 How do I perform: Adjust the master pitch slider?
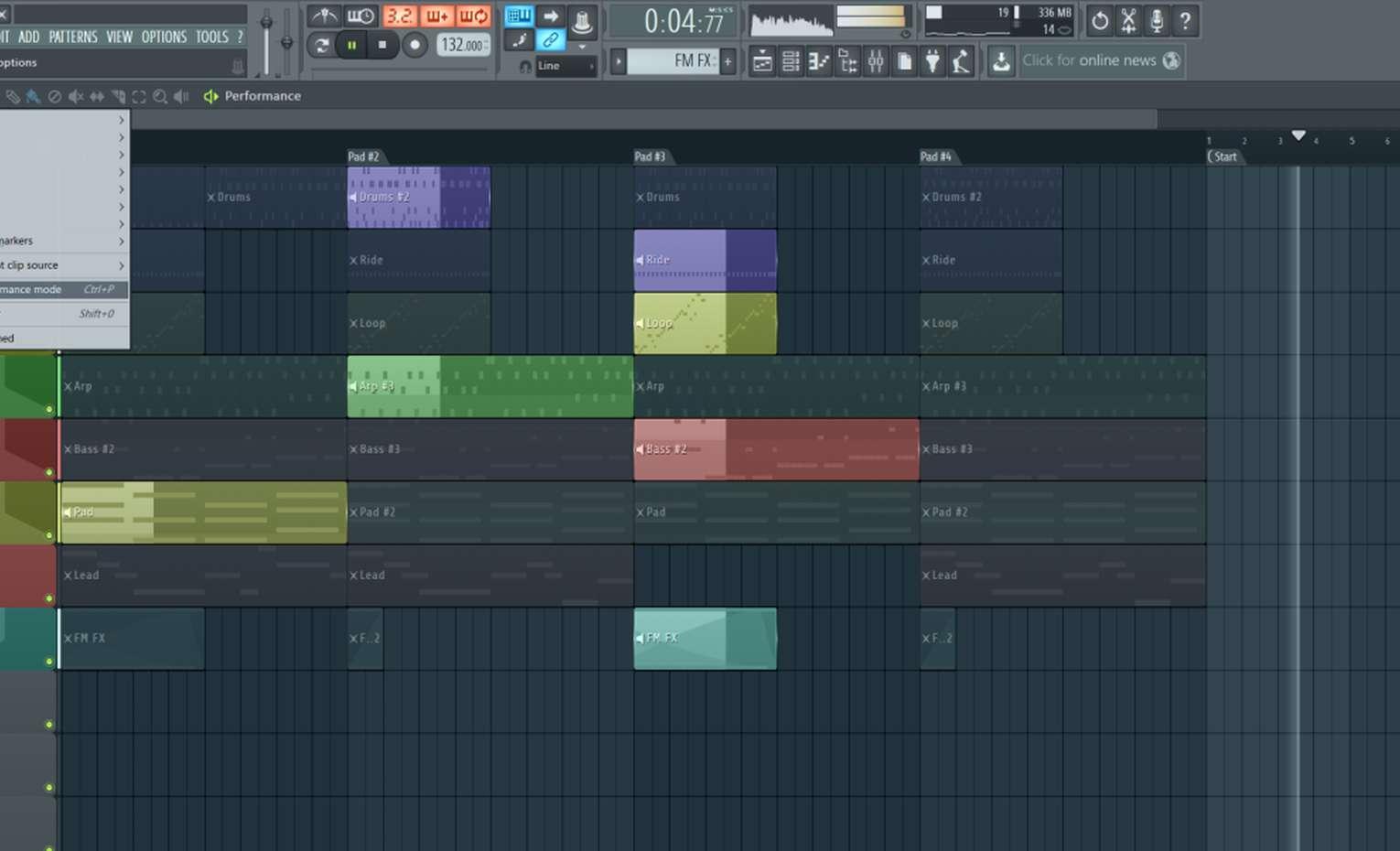[286, 41]
